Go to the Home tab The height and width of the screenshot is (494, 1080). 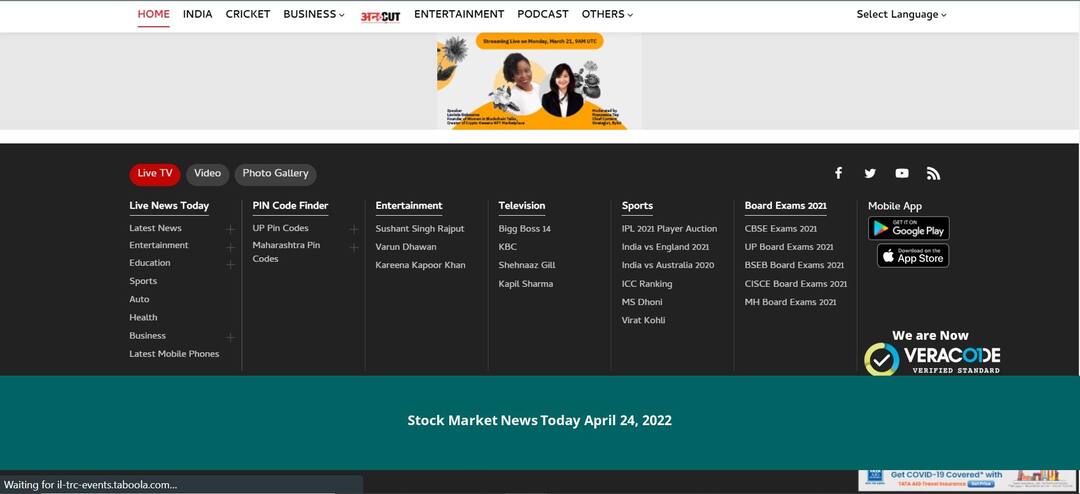(x=154, y=14)
